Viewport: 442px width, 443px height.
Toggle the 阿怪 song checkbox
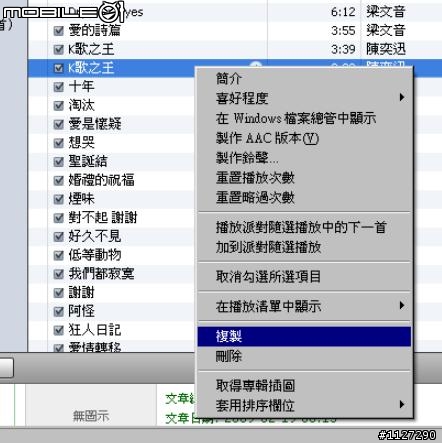58,312
